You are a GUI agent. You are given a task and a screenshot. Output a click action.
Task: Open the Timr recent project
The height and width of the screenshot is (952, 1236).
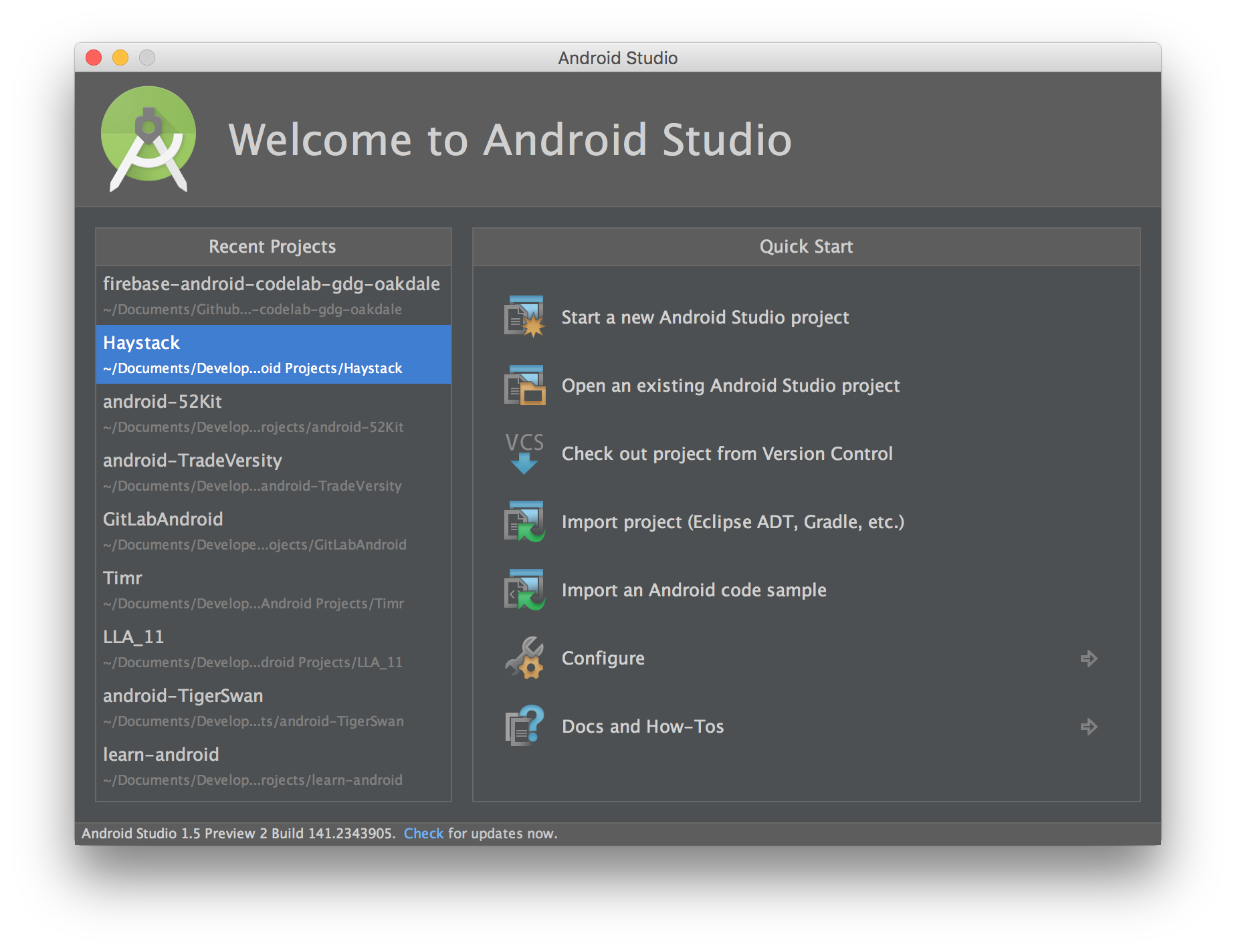(274, 590)
